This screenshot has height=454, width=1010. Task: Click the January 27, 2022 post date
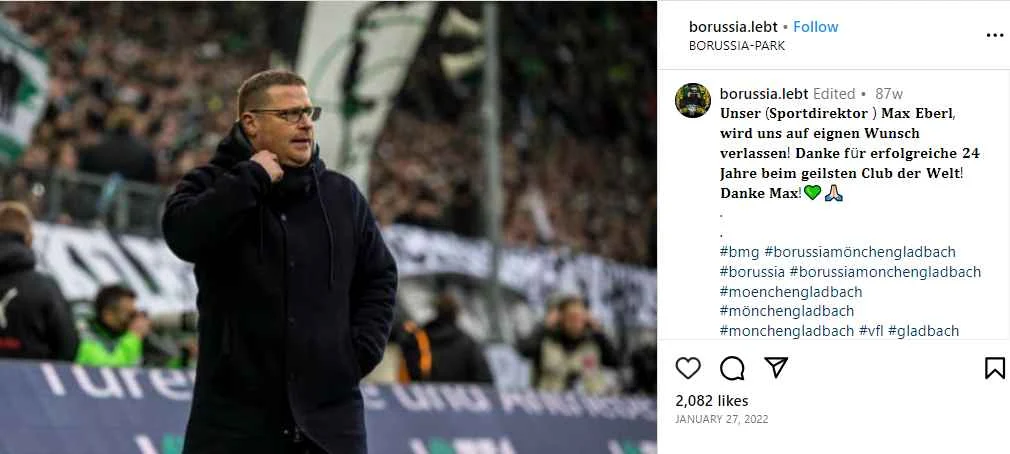pyautogui.click(x=721, y=419)
